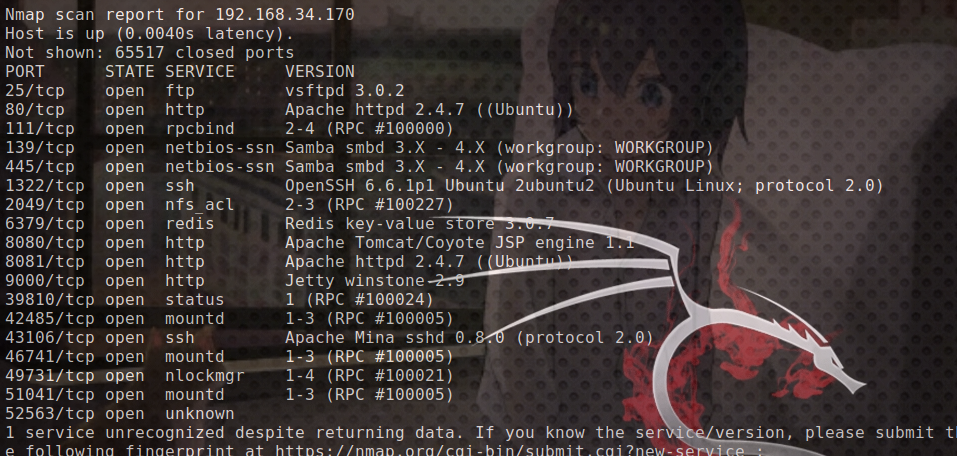Click the Jetty winstone 2.9 text
Image resolution: width=957 pixels, height=456 pixels.
coord(375,280)
